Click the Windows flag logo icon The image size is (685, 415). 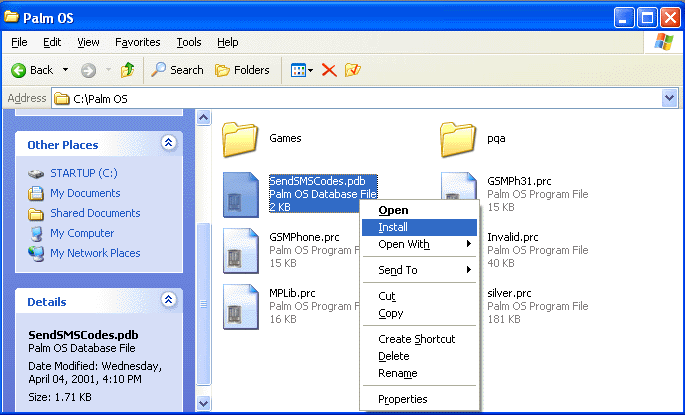[664, 42]
